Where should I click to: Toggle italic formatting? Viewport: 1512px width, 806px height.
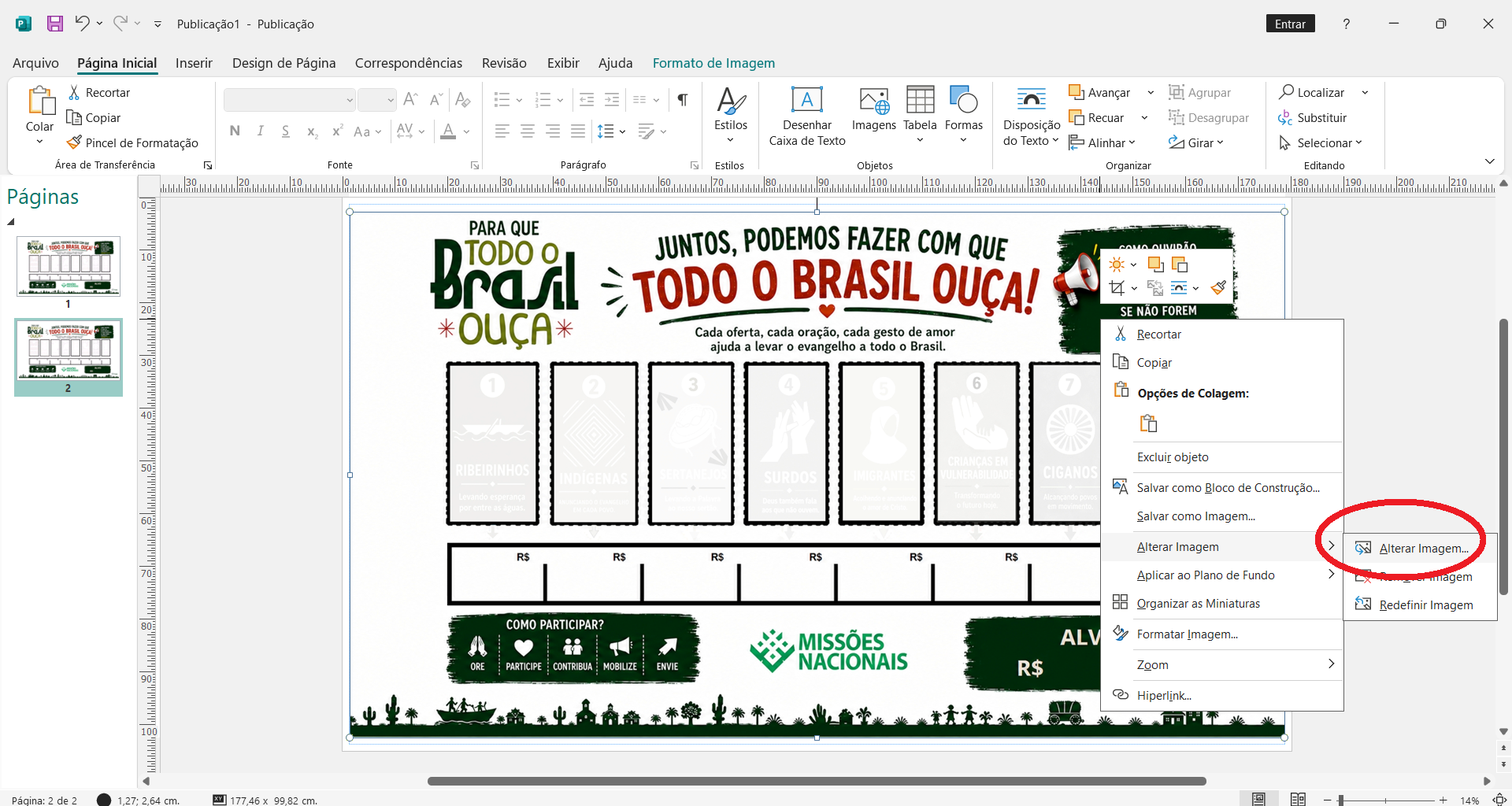260,131
